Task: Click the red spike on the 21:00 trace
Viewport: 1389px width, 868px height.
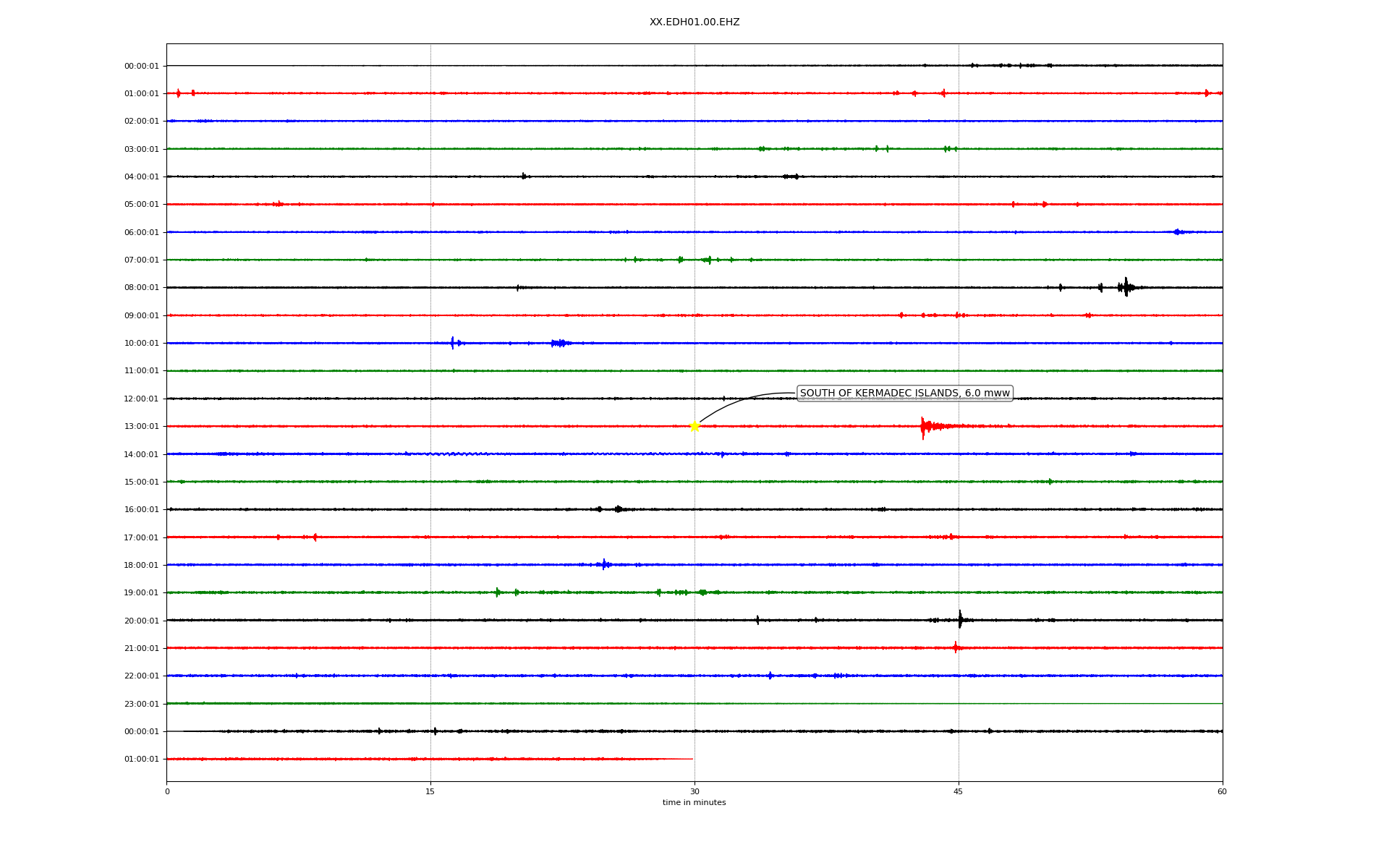Action: pos(956,647)
